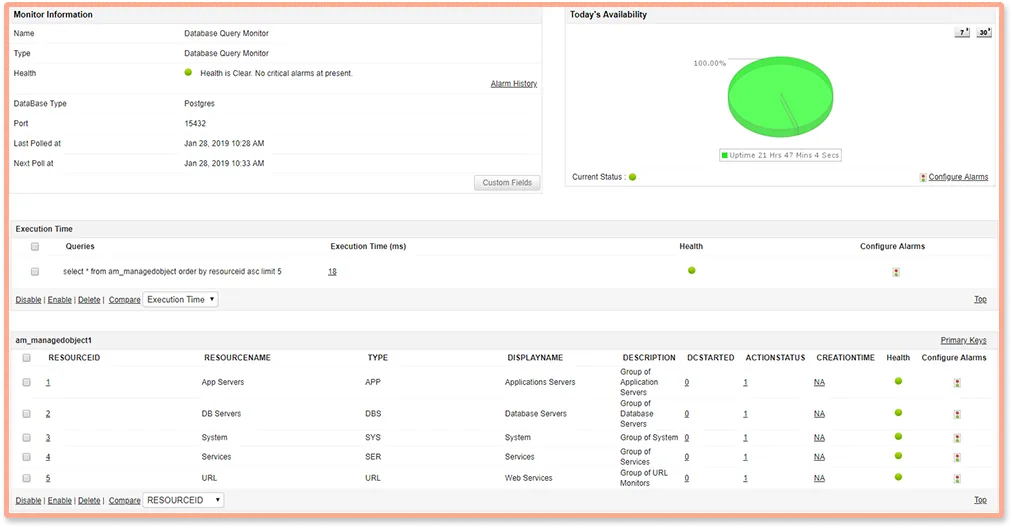The height and width of the screenshot is (528, 1012).
Task: Open the Primary Keys link
Action: [x=964, y=340]
